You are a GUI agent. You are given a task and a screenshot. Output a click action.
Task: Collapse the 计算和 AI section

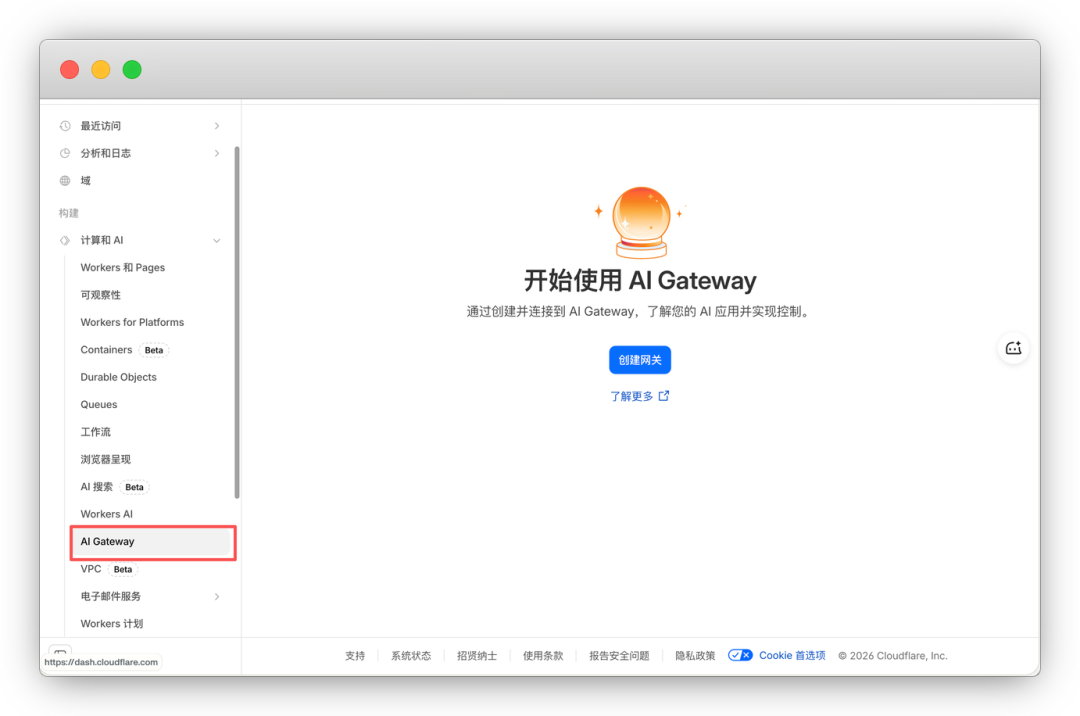click(x=217, y=240)
